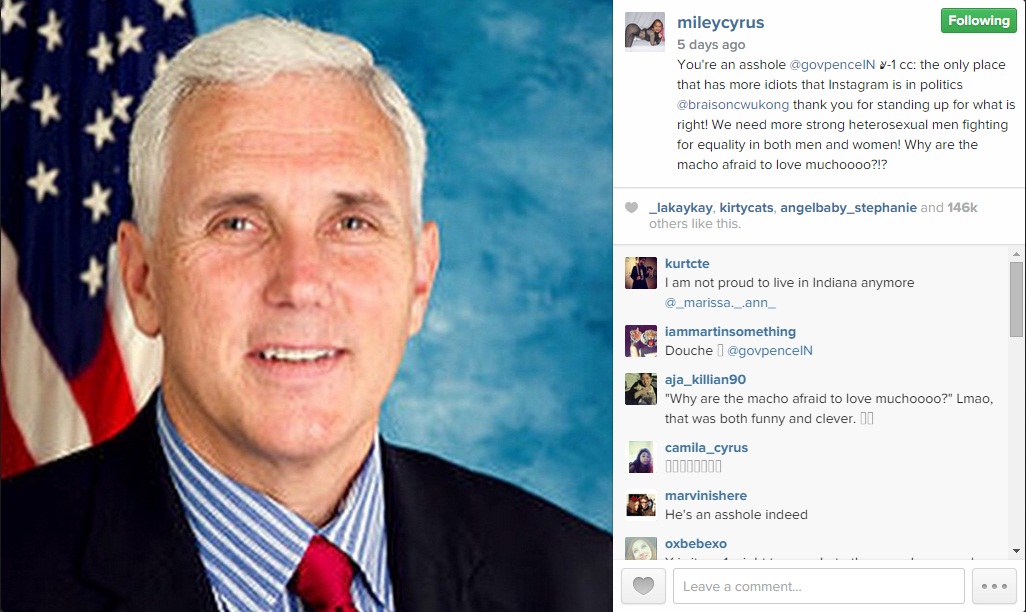Open the @braisoncwukong mention link
Image resolution: width=1026 pixels, height=612 pixels.
[x=733, y=105]
